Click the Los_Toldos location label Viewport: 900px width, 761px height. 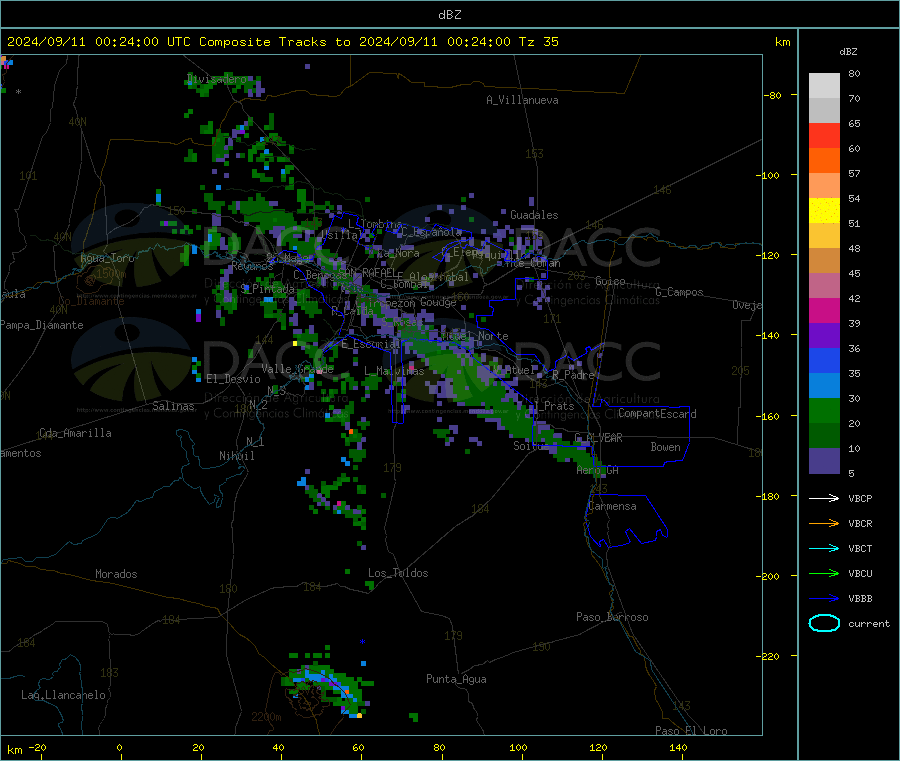pyautogui.click(x=398, y=573)
